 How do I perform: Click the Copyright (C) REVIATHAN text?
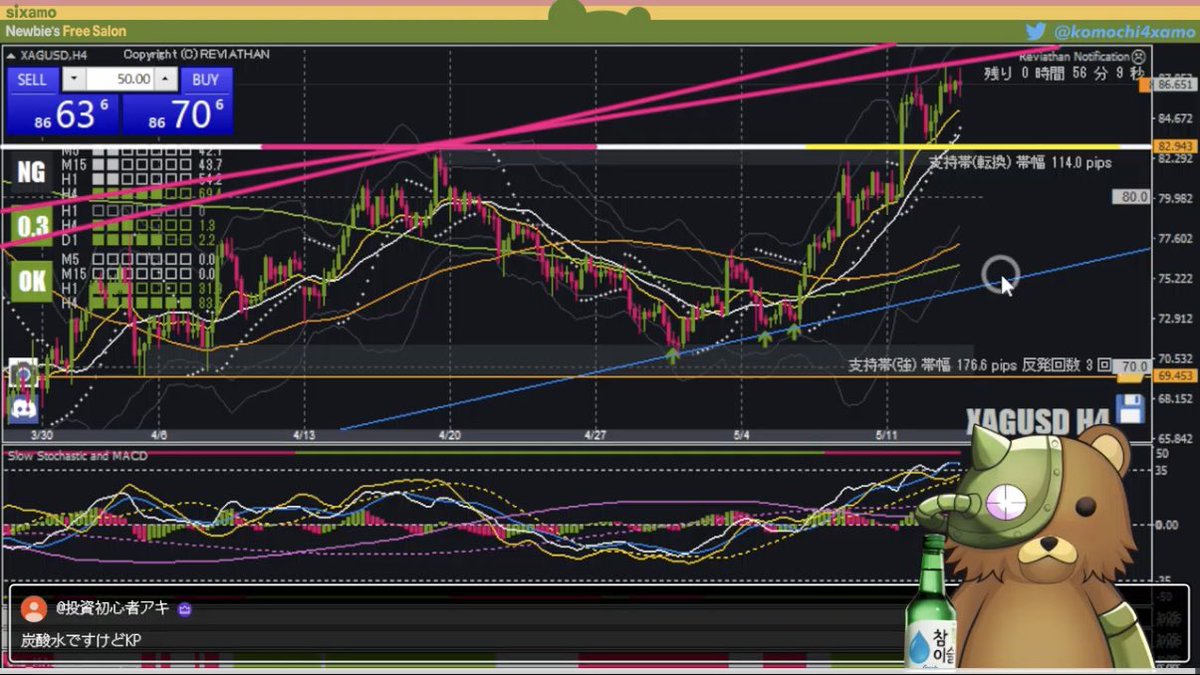(197, 54)
